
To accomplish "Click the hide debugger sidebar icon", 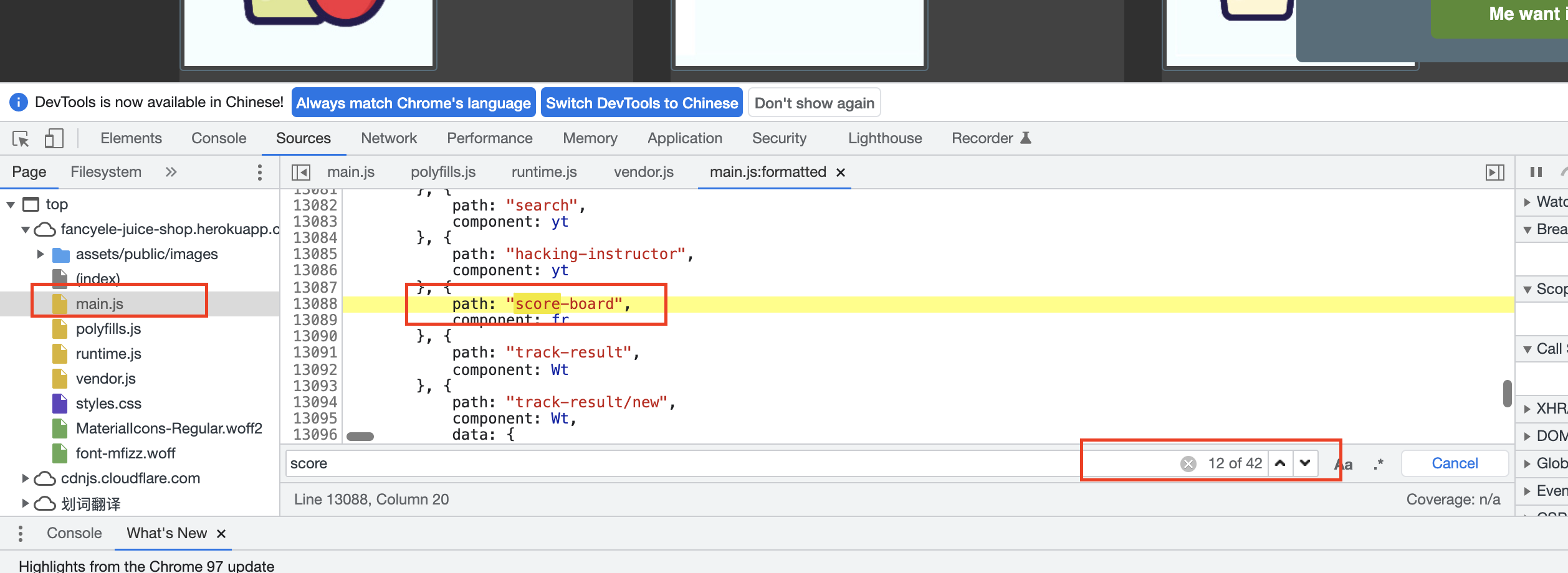I will 1495,172.
